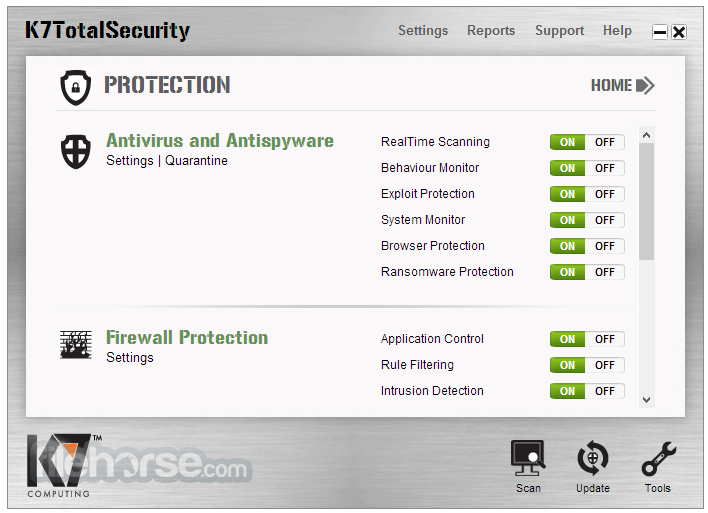Click the K7 Computing logo
Image resolution: width=708 pixels, height=513 pixels.
coord(62,460)
